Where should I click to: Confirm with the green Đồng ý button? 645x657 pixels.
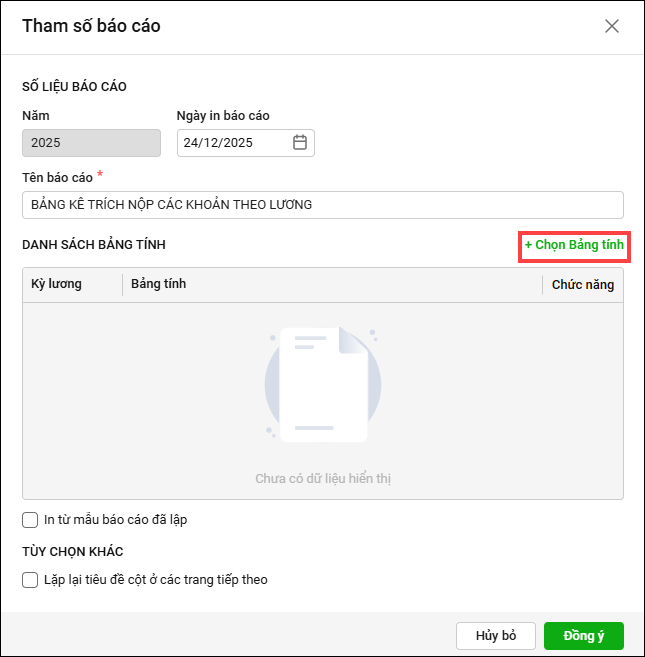click(x=583, y=636)
